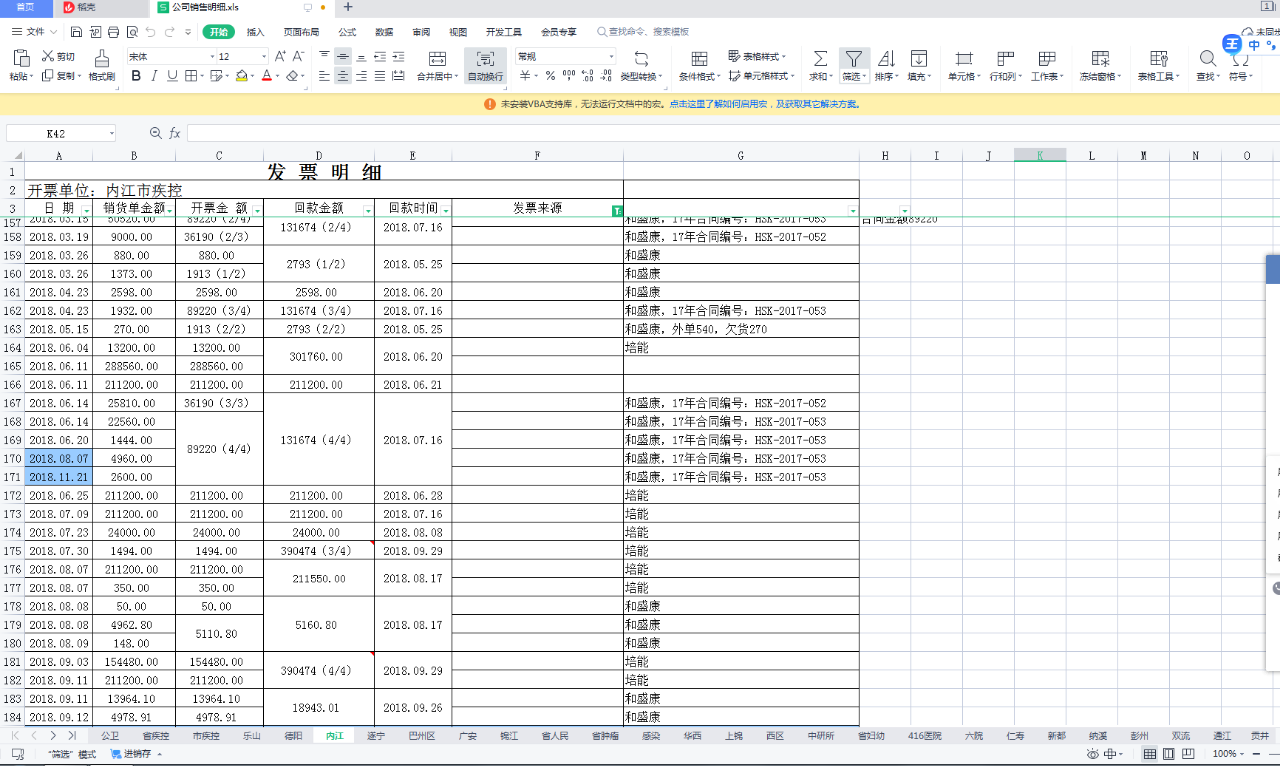The height and width of the screenshot is (766, 1280).
Task: Click the Sort (排序) icon
Action: tap(885, 58)
